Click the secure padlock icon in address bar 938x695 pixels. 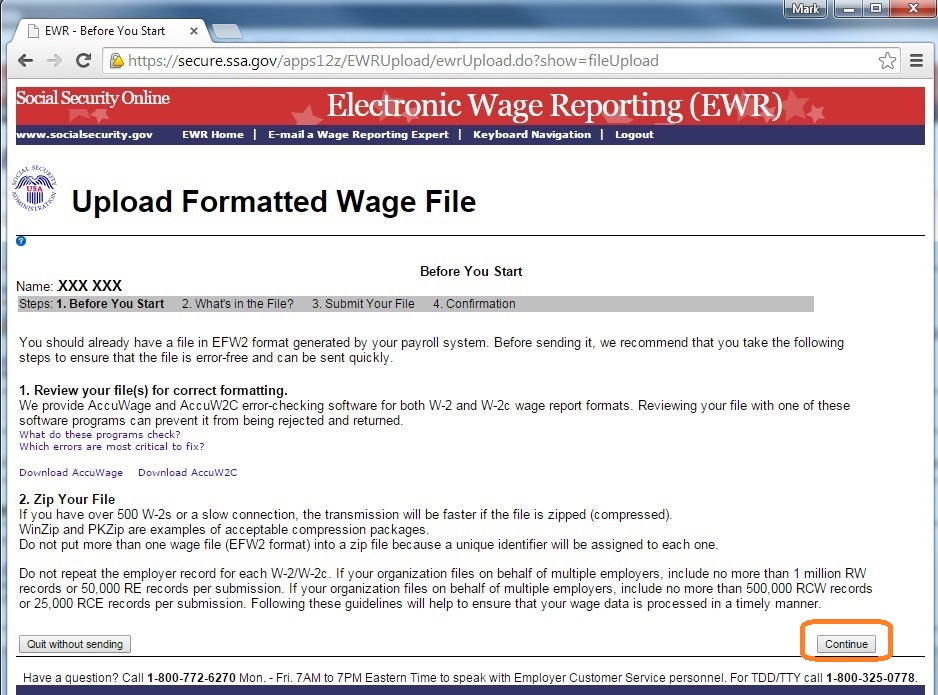pos(116,61)
